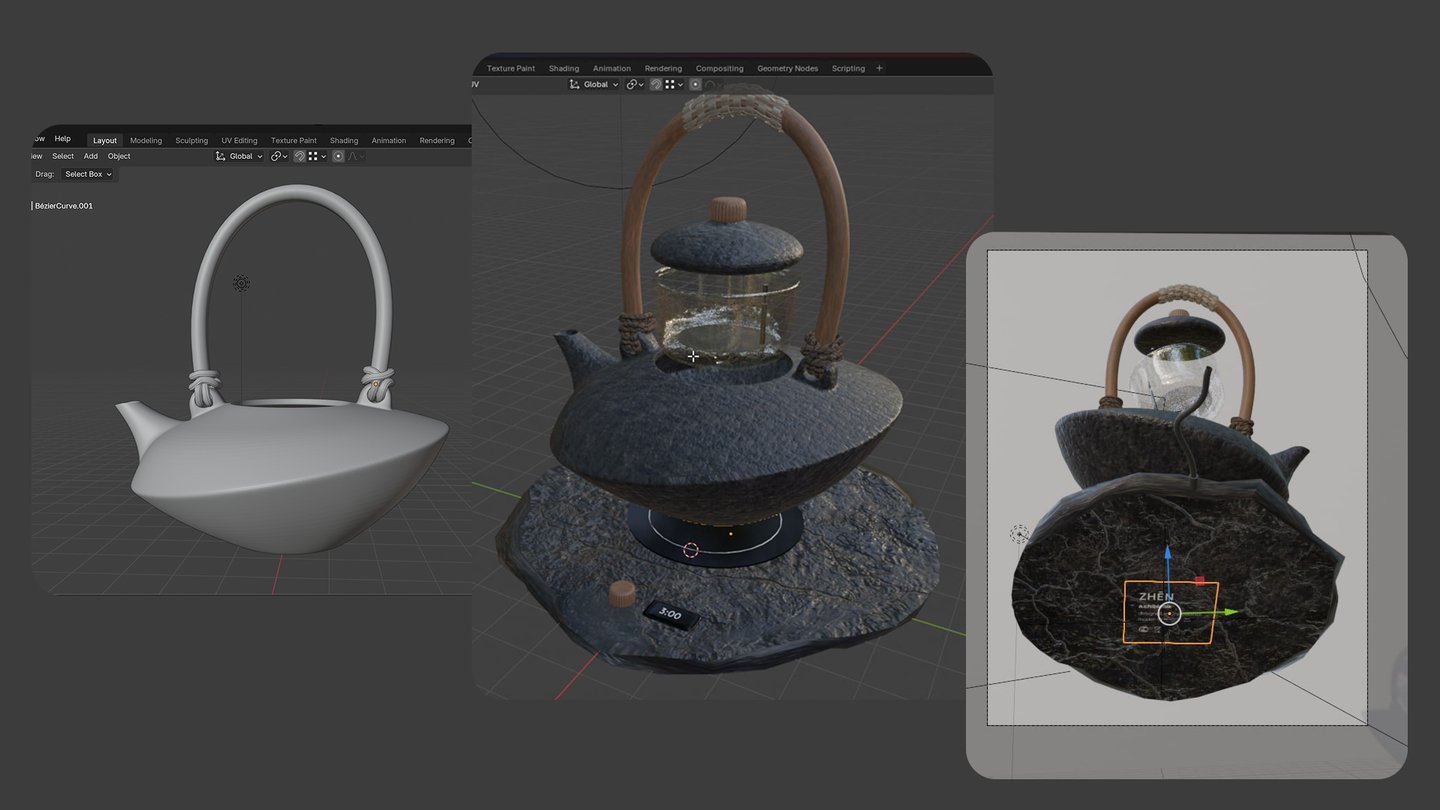Switch to the Sculpting workspace tab
Screen dimensions: 1440x810
click(x=192, y=141)
